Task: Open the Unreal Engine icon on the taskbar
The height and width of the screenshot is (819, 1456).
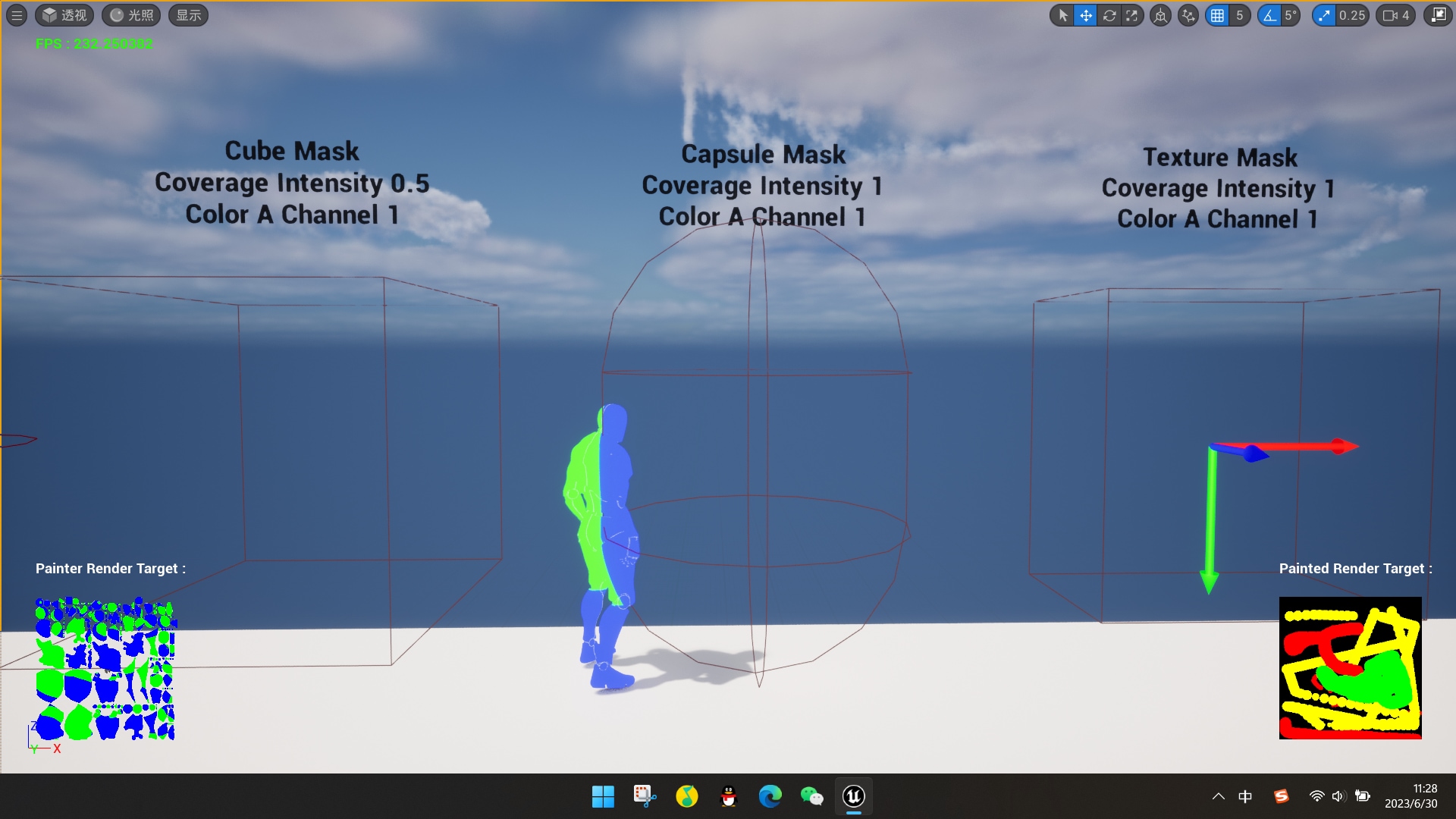Action: pos(853,796)
